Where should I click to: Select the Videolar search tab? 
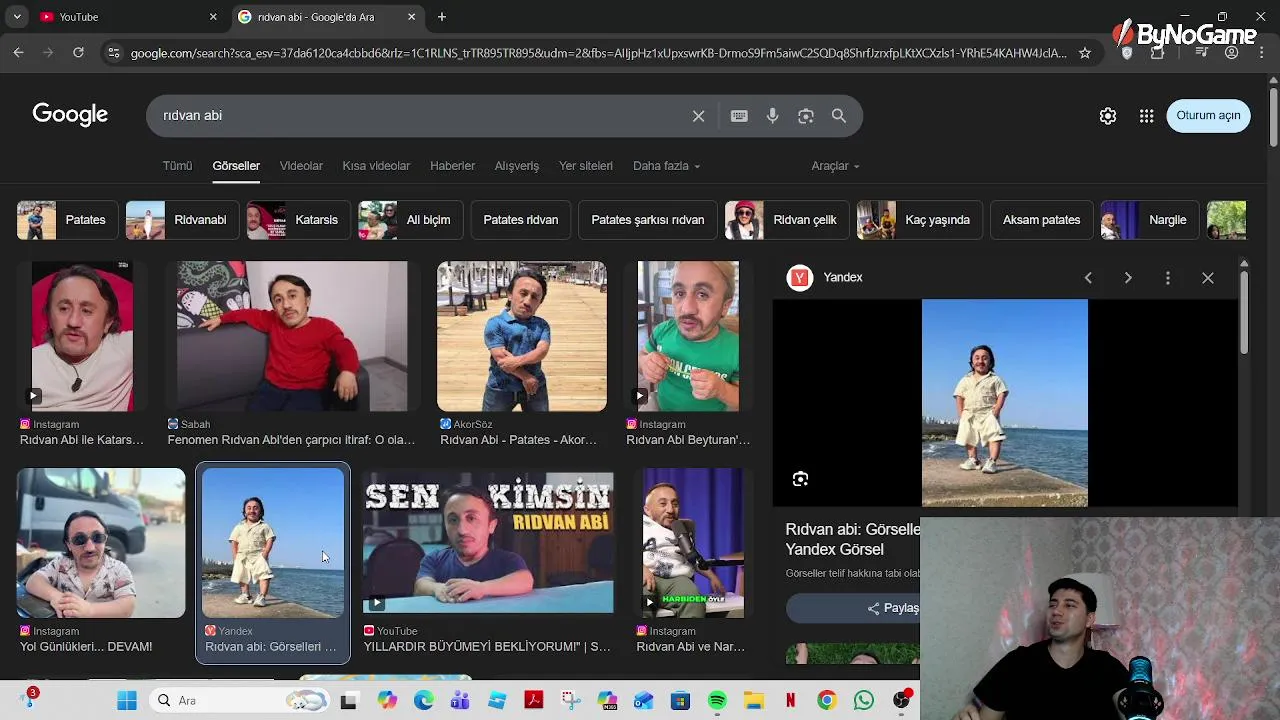[x=301, y=166]
